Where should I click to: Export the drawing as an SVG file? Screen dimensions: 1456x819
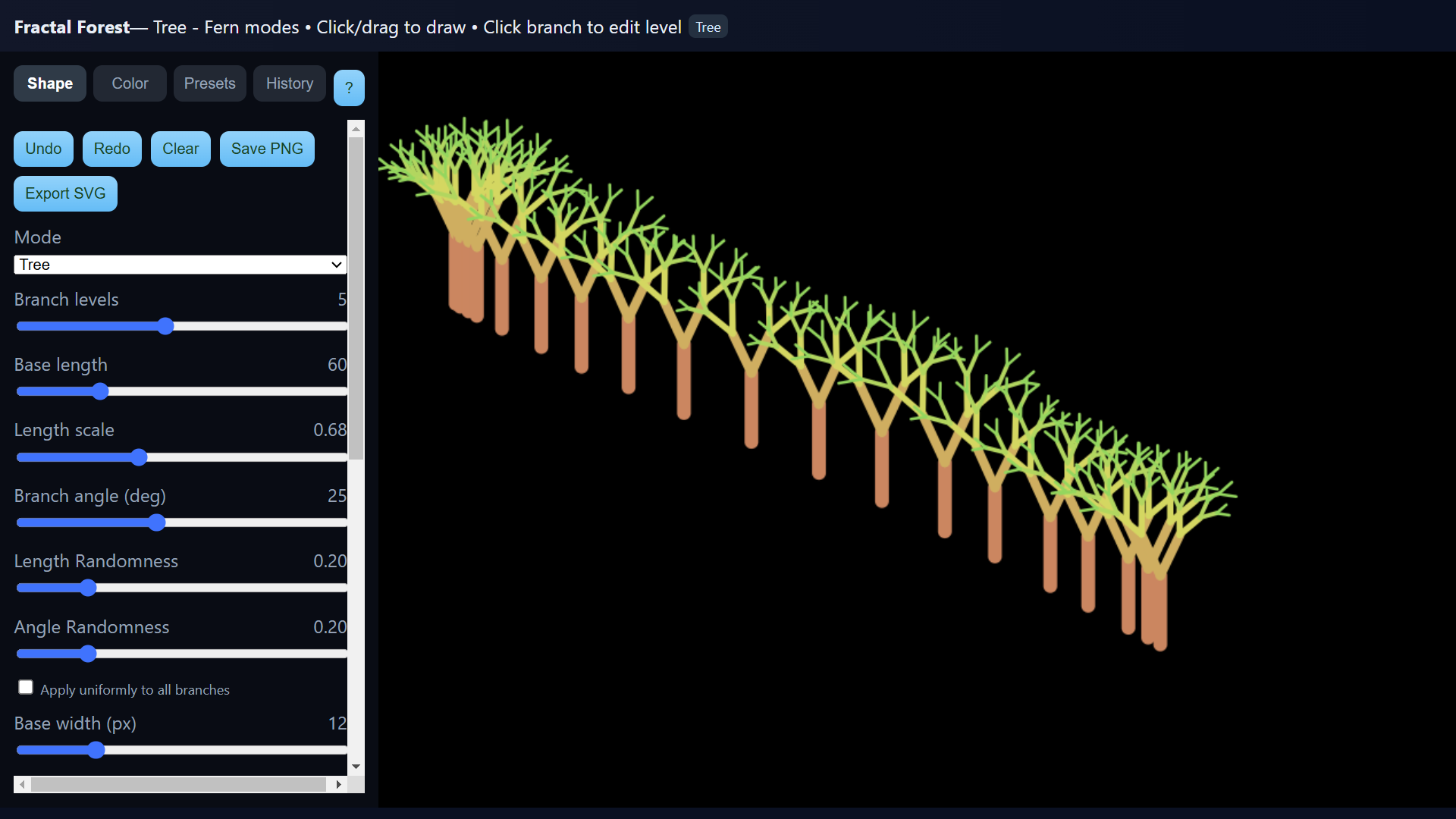(65, 193)
